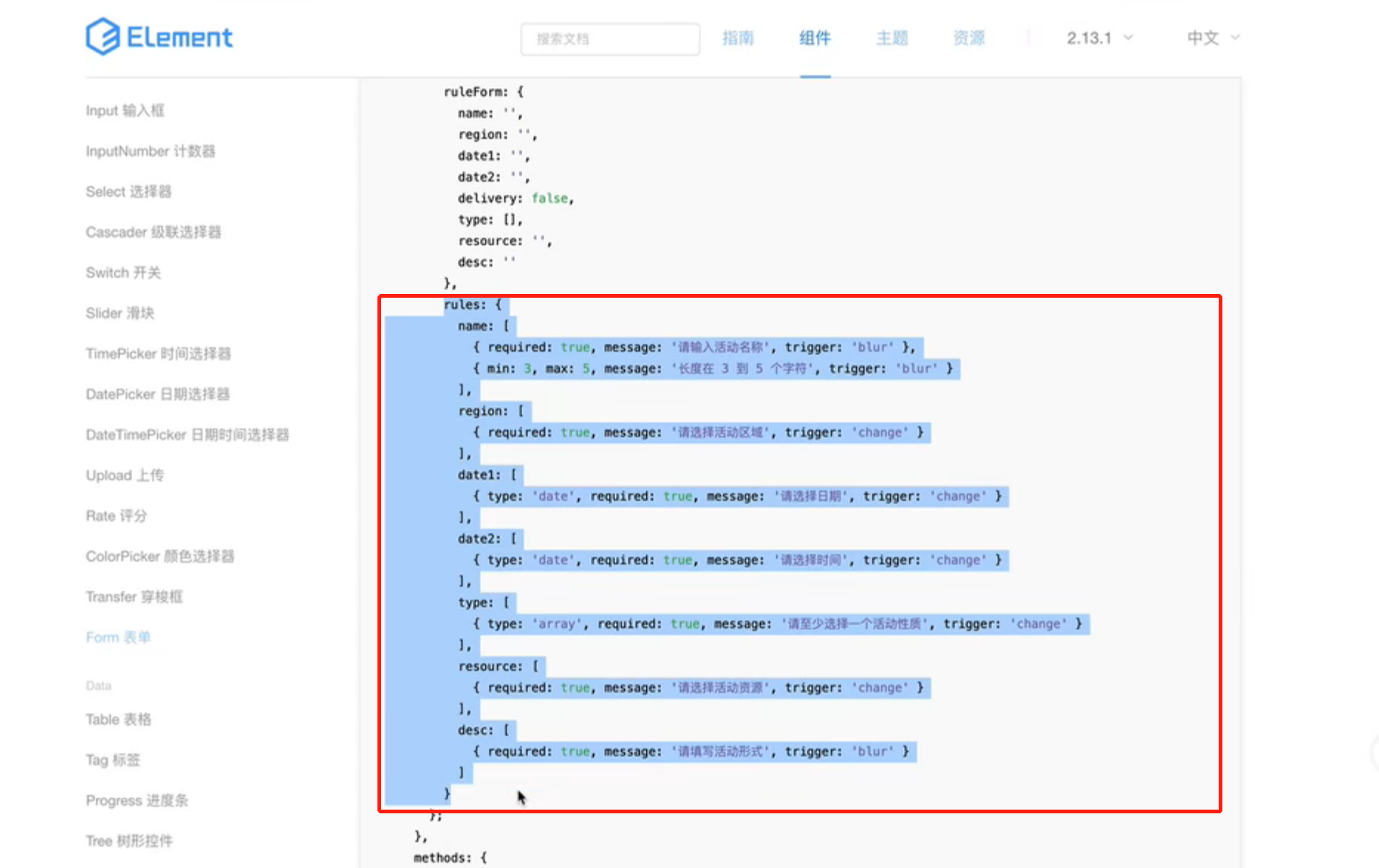This screenshot has width=1379, height=868.
Task: Open DateTimePicker 日期时间选择器 in sidebar
Action: coord(188,435)
